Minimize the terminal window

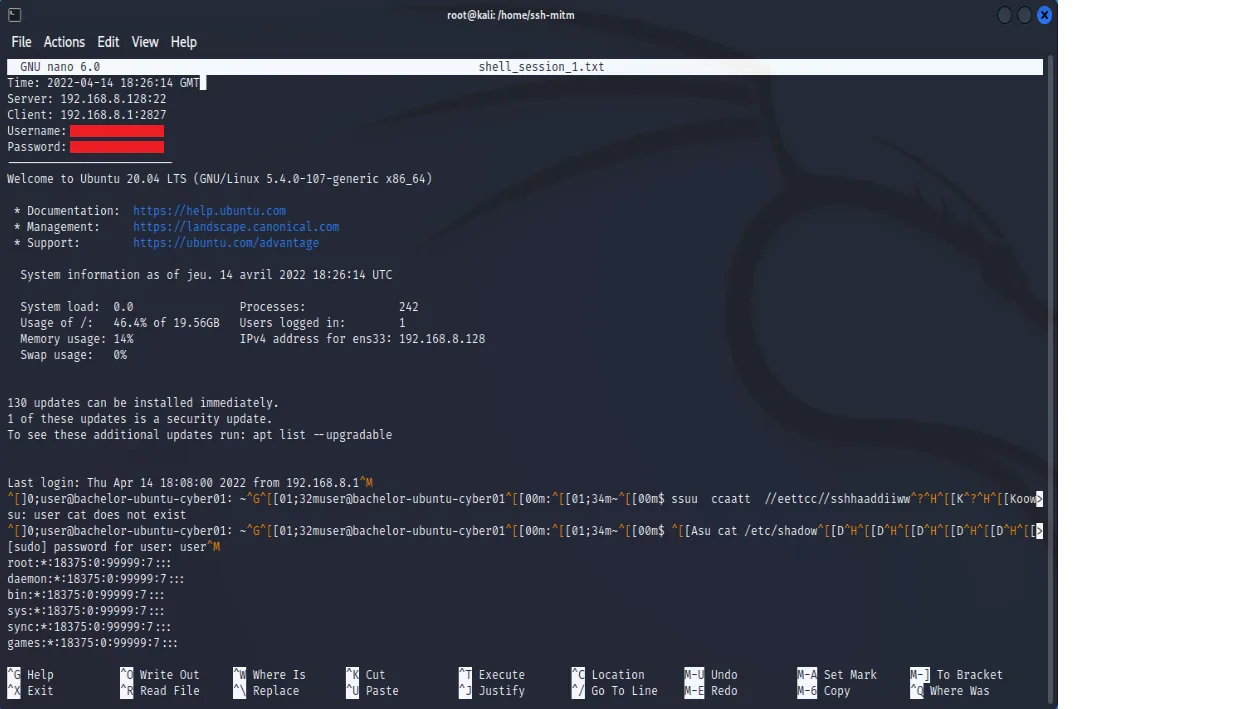(x=1005, y=15)
